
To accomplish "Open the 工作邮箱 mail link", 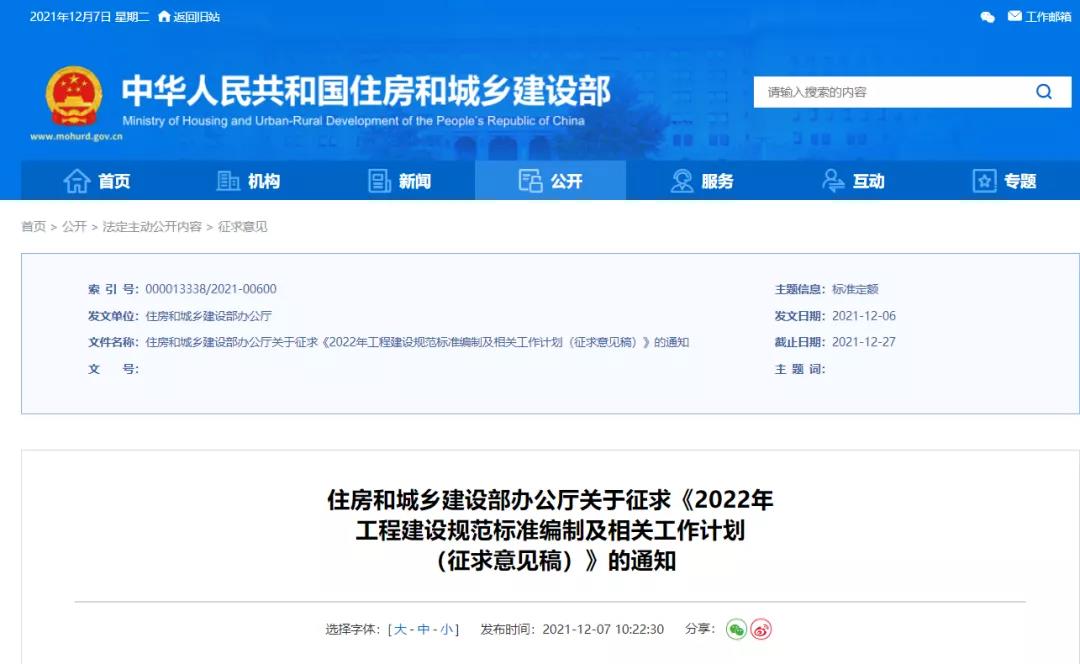I will pyautogui.click(x=1039, y=17).
